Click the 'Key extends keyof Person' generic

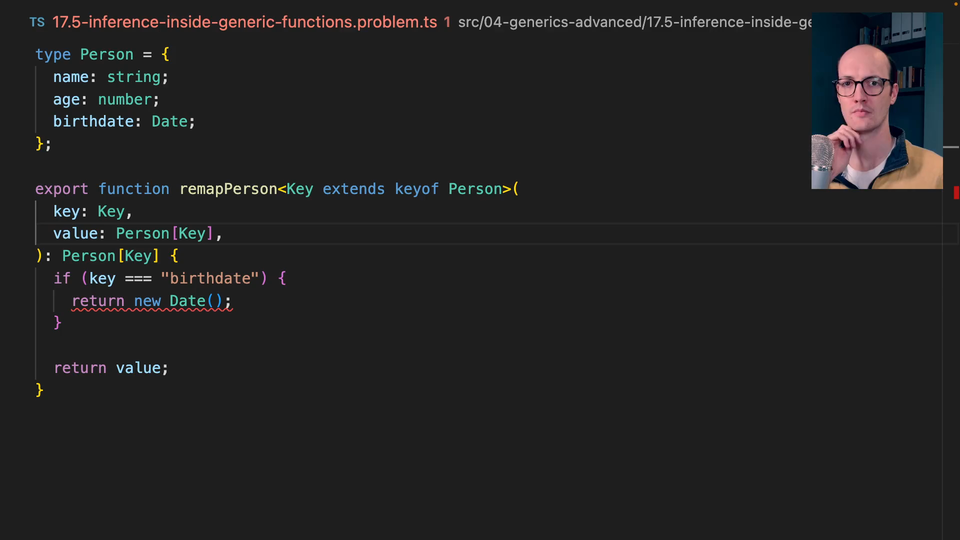394,189
